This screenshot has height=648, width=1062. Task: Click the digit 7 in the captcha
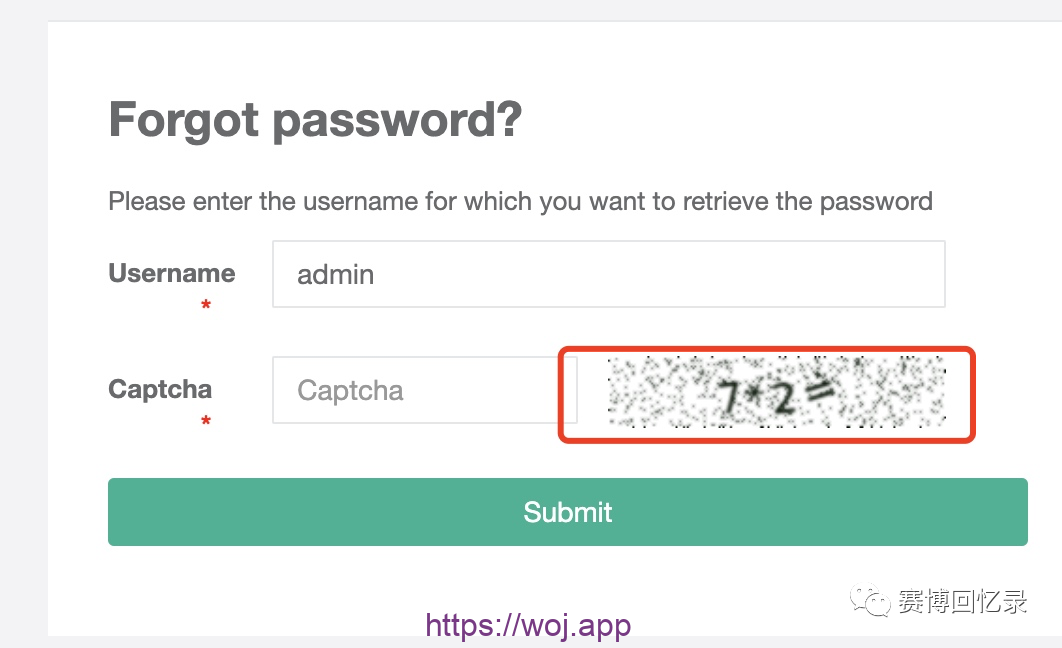(729, 399)
